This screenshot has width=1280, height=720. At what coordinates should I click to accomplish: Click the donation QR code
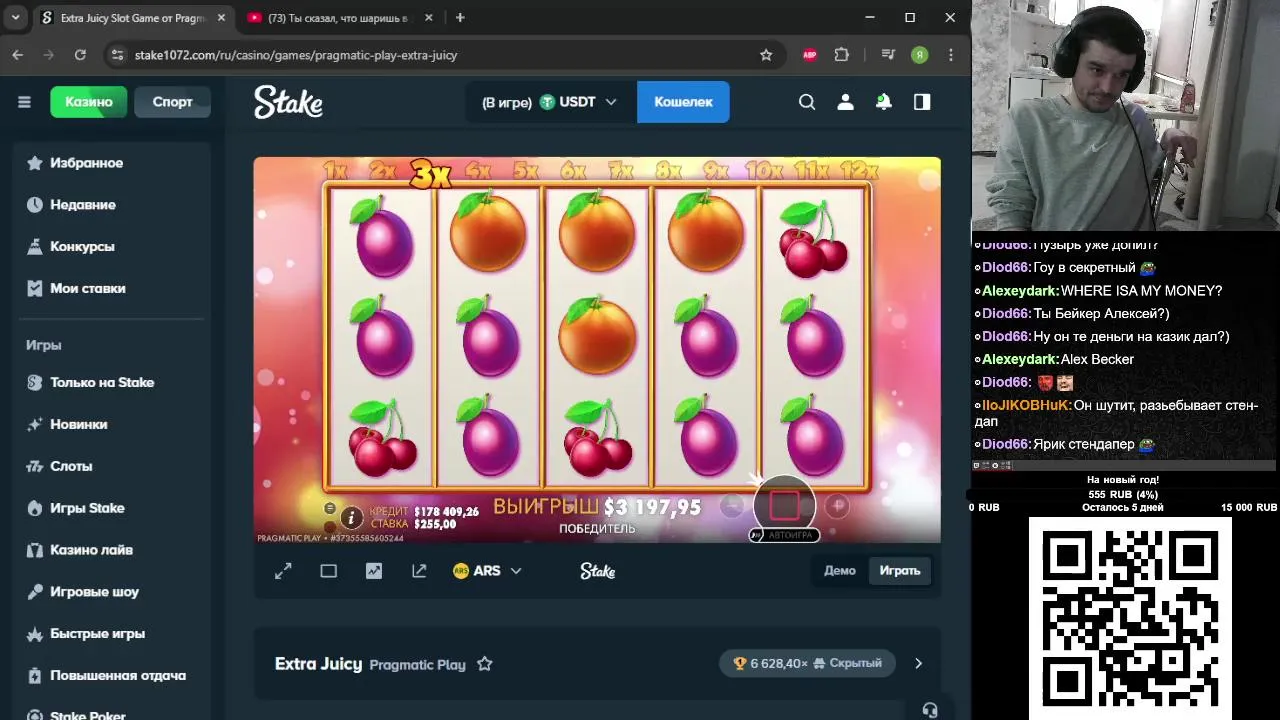pos(1130,618)
